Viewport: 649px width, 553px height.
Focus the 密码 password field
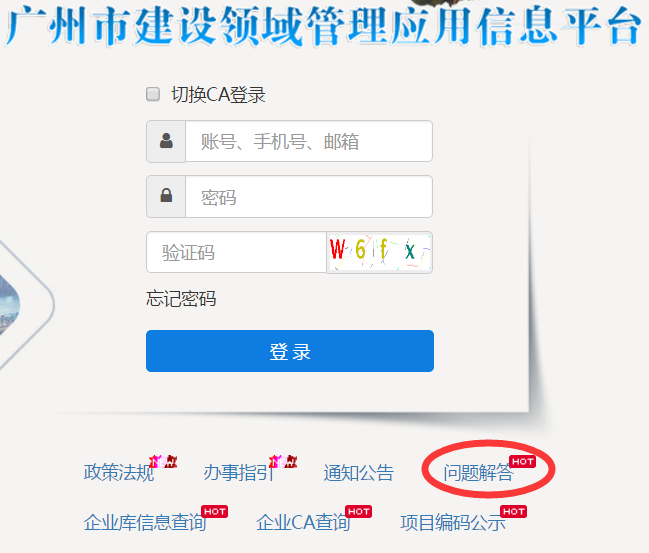coord(309,197)
